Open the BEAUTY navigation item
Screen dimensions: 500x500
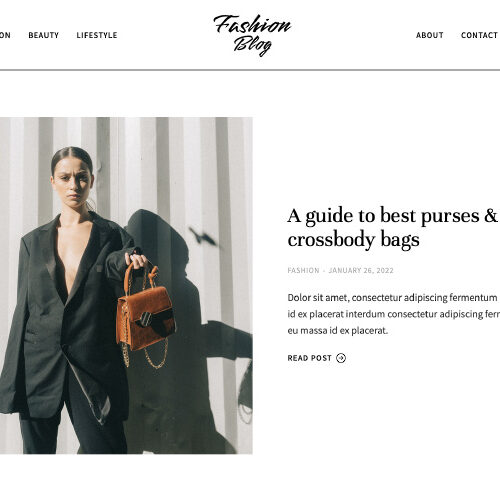[44, 35]
